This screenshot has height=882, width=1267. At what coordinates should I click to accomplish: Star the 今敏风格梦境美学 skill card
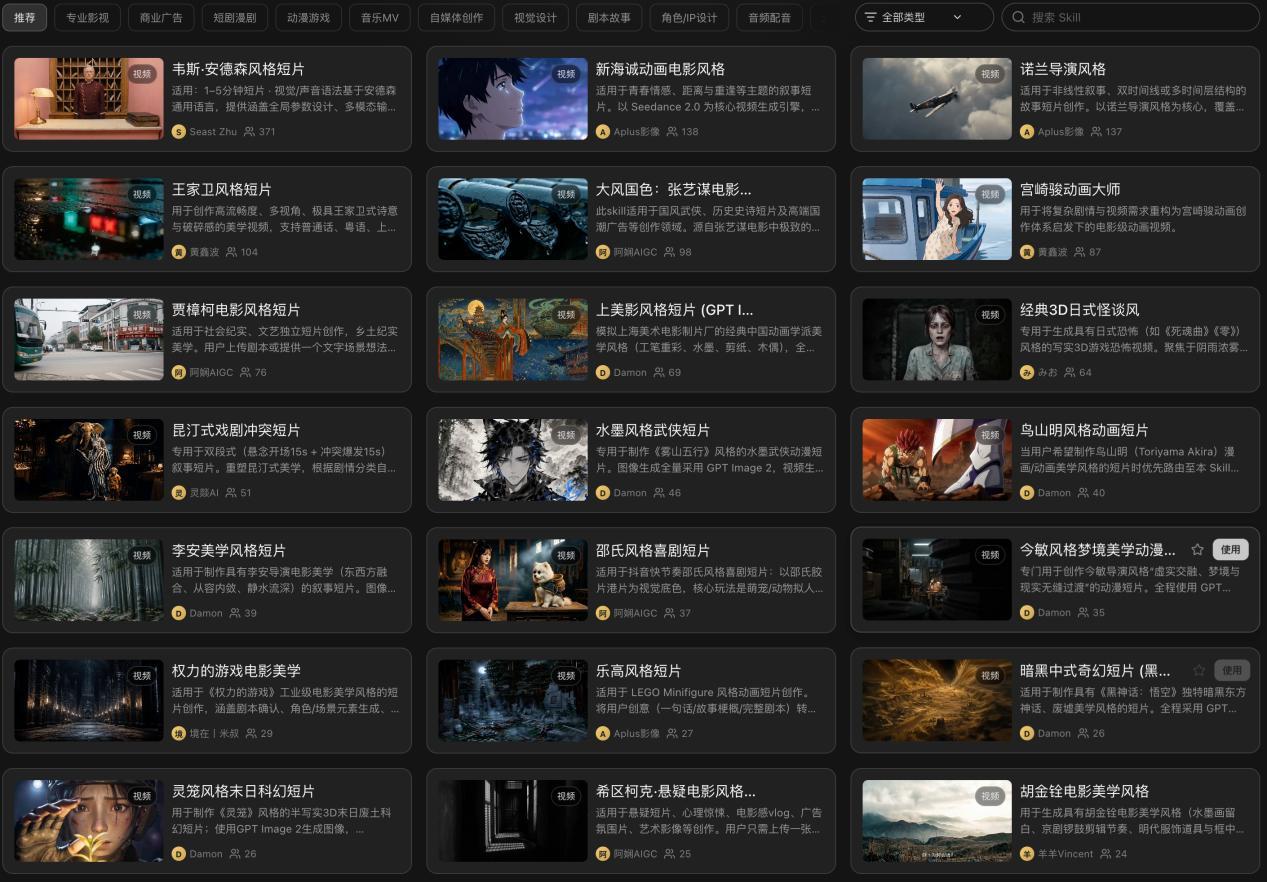coord(1197,549)
